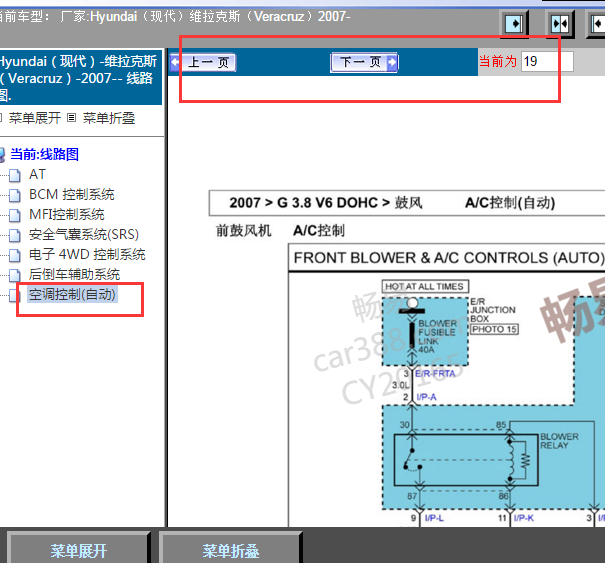This screenshot has width=605, height=563.
Task: Click the I/P-K connector label
Action: coord(524,518)
